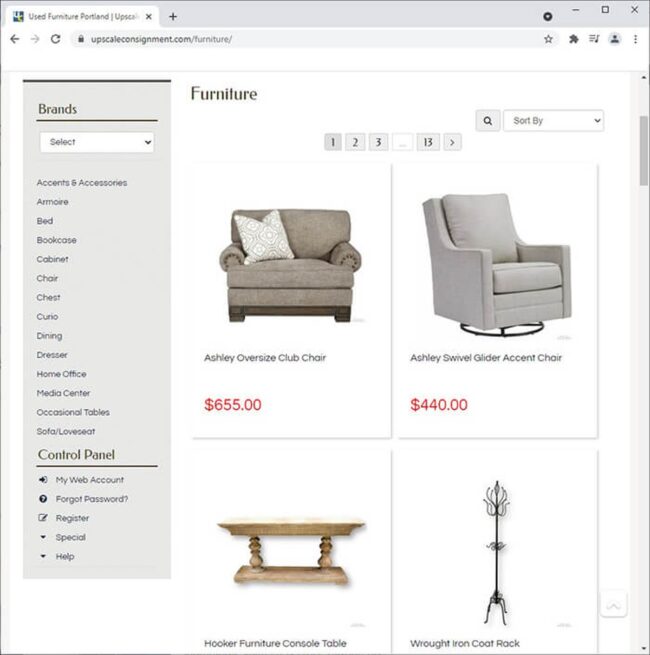Expand the Special menu caret
The image size is (650, 655).
(43, 537)
